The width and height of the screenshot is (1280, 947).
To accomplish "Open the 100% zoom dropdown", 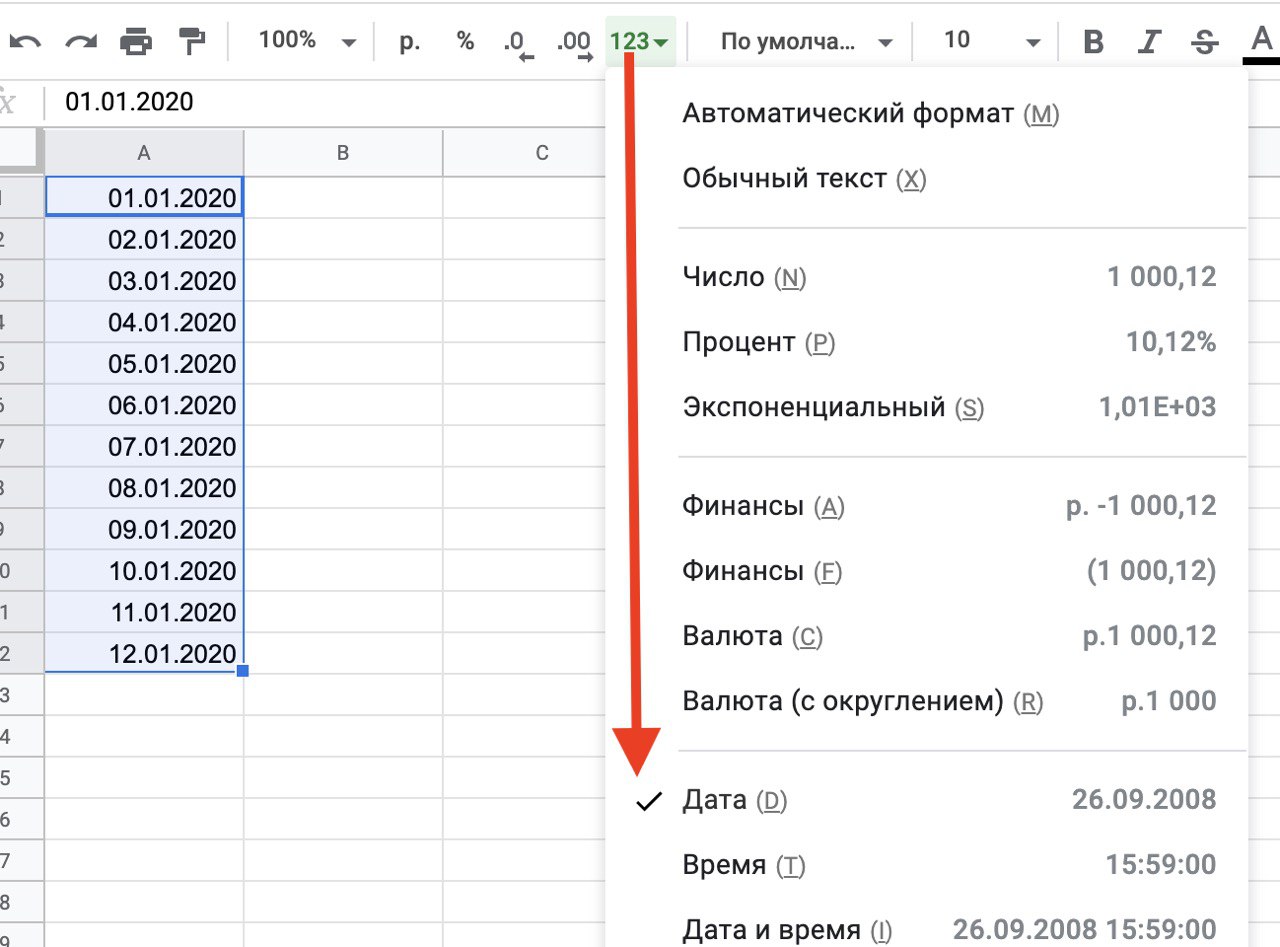I will (x=307, y=41).
